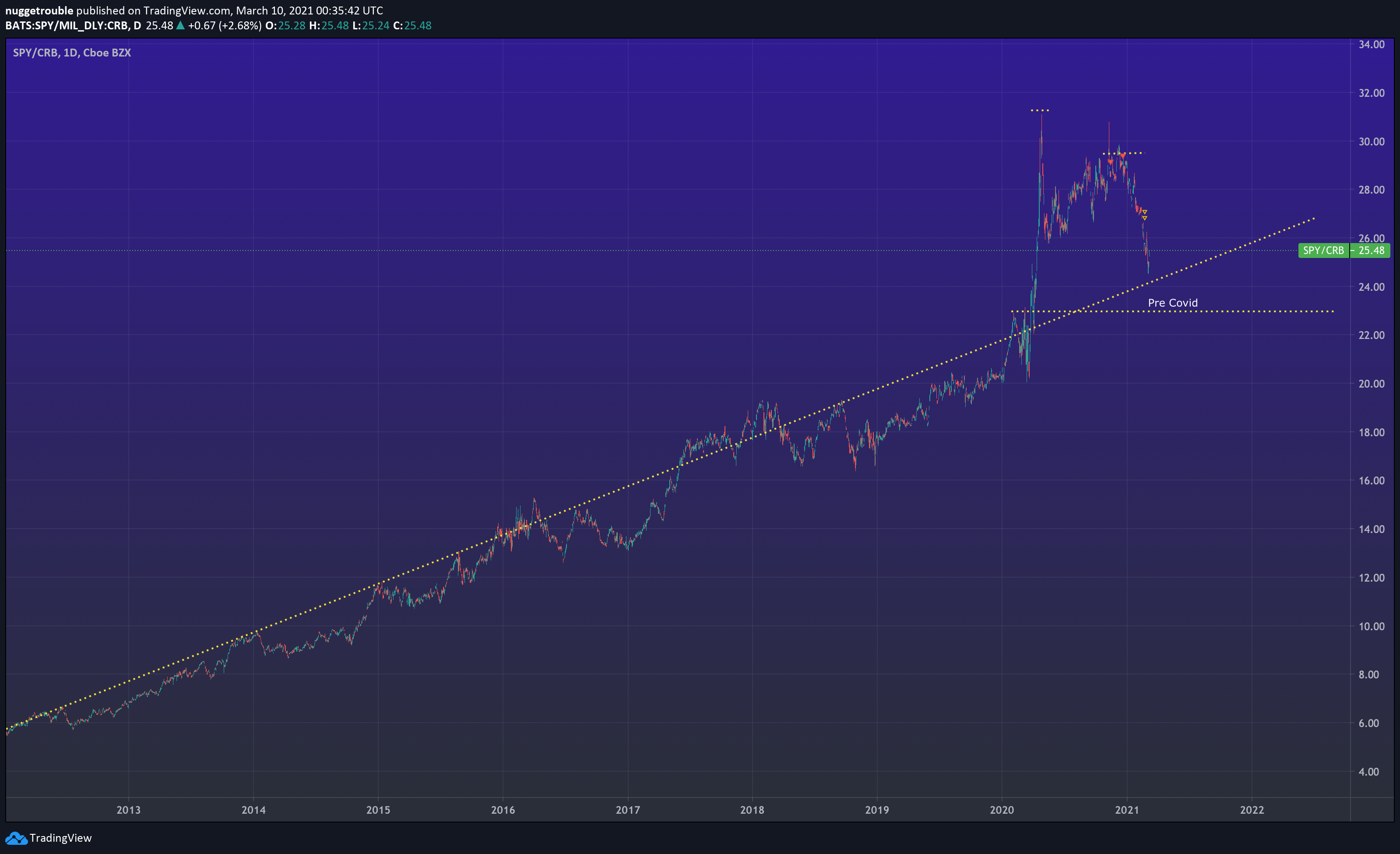Click the O:25.28 open value

point(285,25)
